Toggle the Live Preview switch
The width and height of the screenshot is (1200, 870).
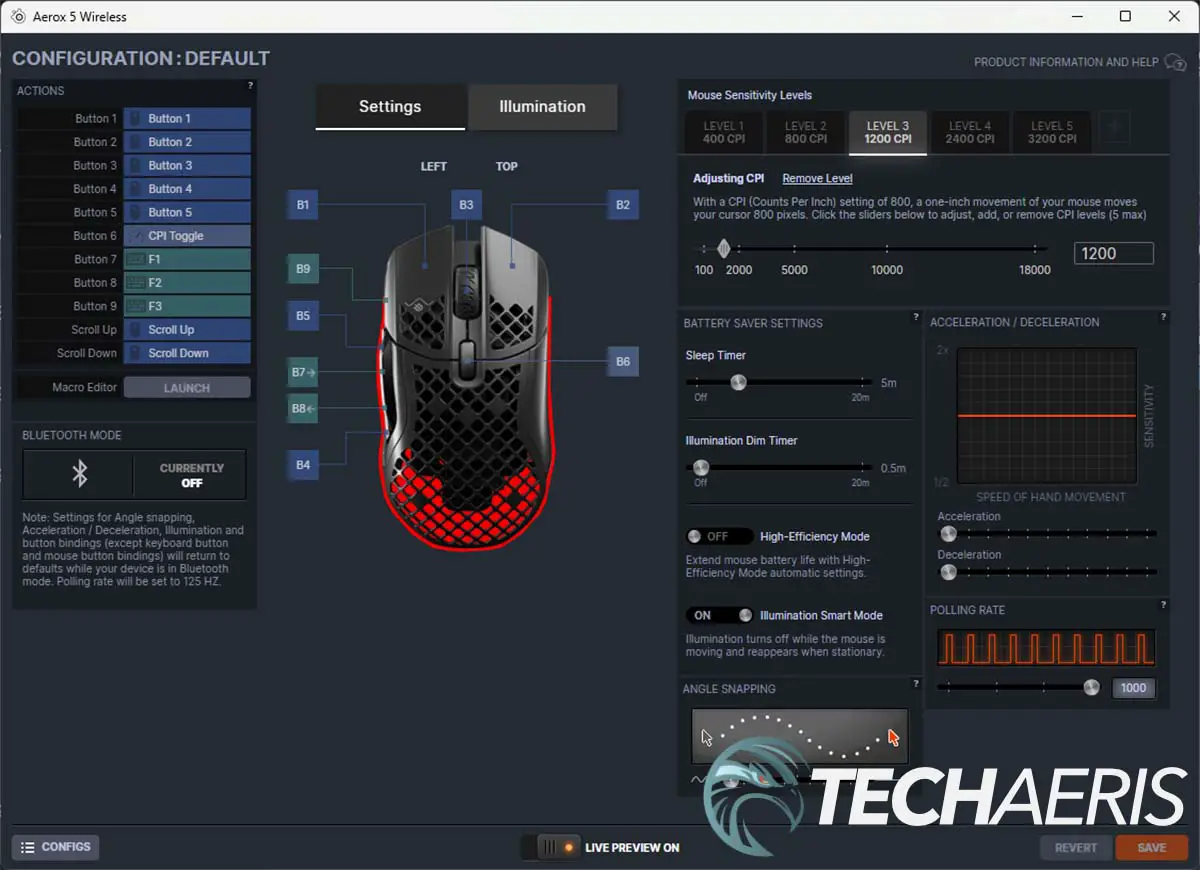point(551,847)
